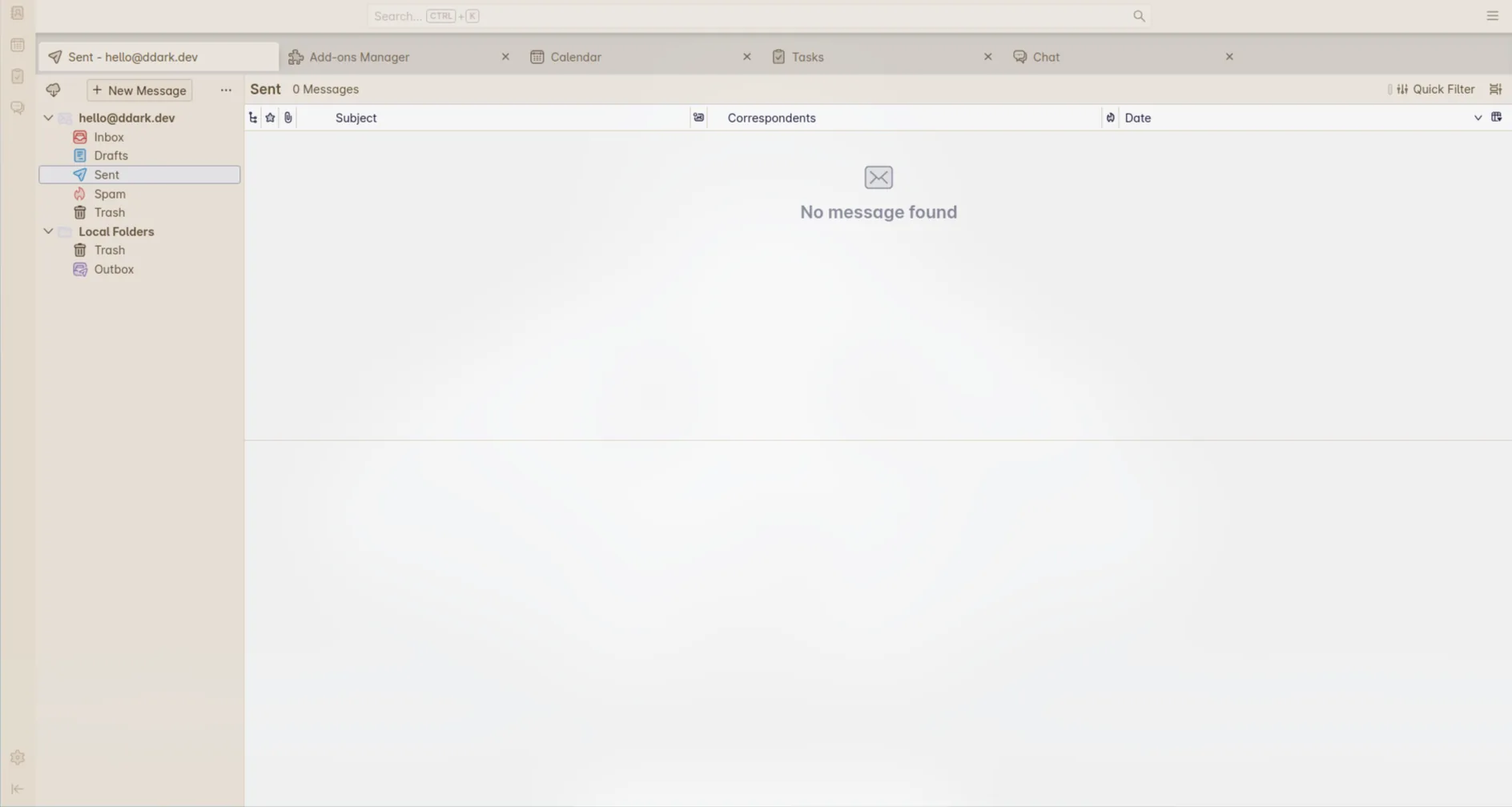Screen dimensions: 1512x807
Task: Toggle the Date sort direction arrow
Action: 1478,118
